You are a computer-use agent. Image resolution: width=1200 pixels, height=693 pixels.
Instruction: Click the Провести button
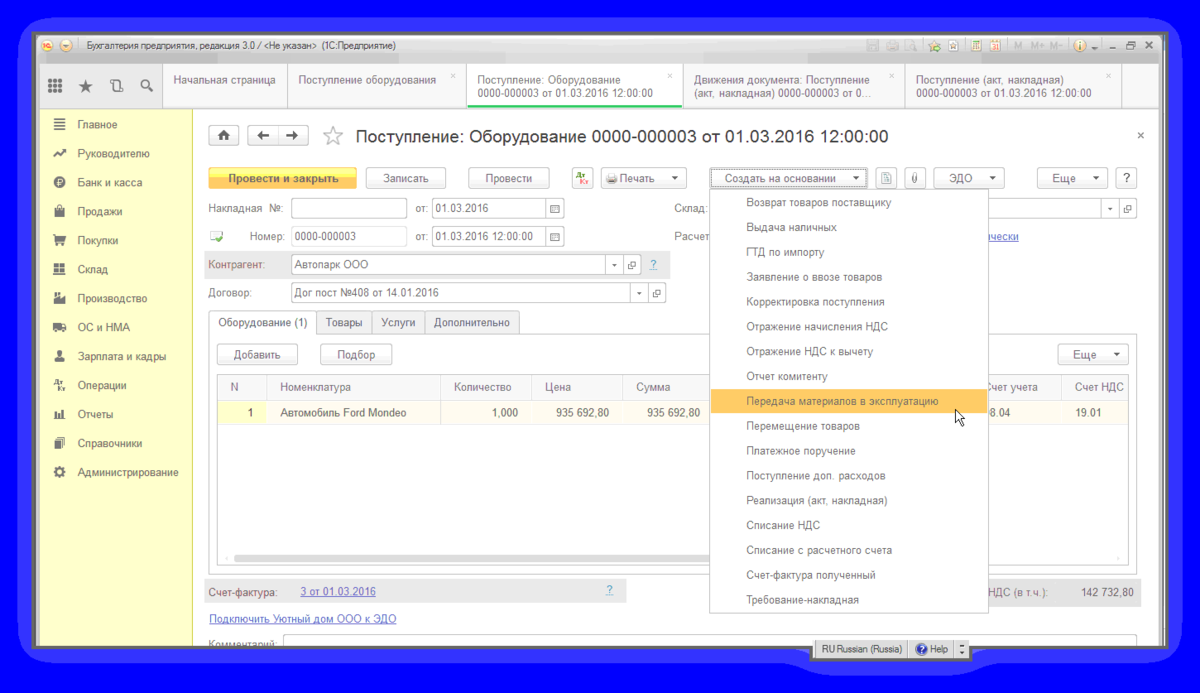coord(509,178)
